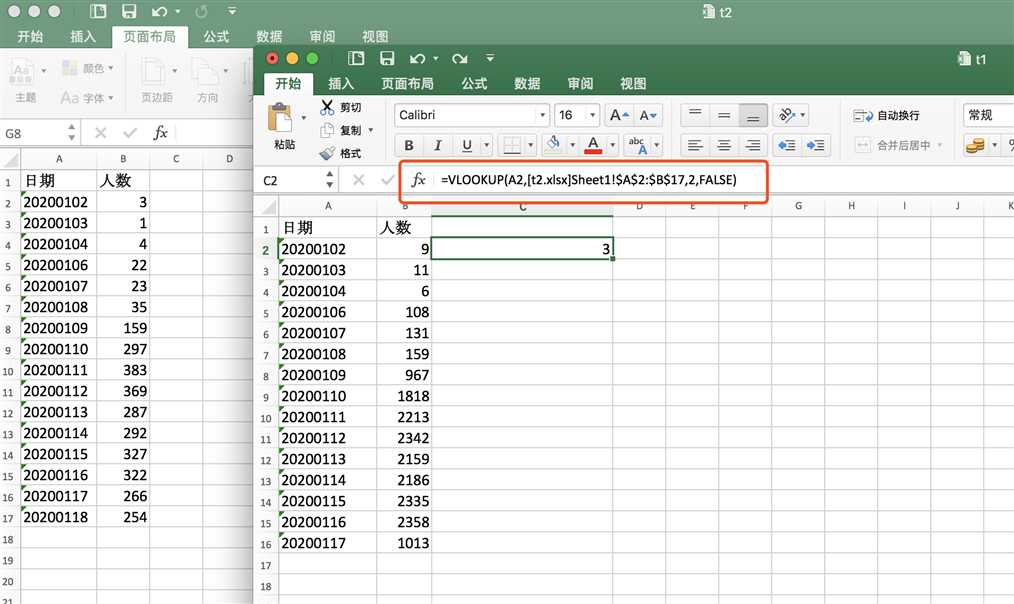
Task: Click the cancel X in t1 formula bar
Action: click(x=358, y=180)
